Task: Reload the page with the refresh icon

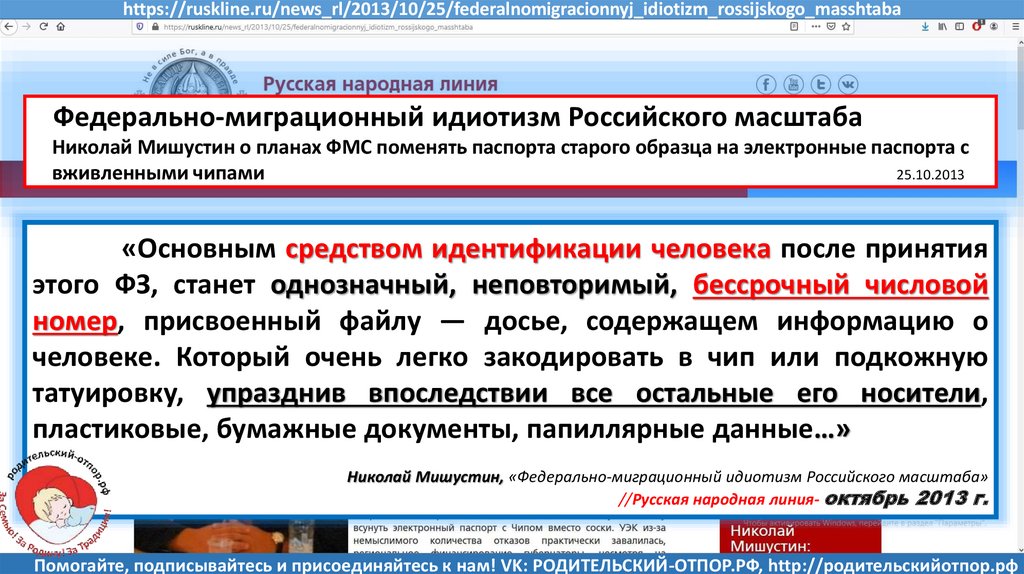Action: click(44, 27)
